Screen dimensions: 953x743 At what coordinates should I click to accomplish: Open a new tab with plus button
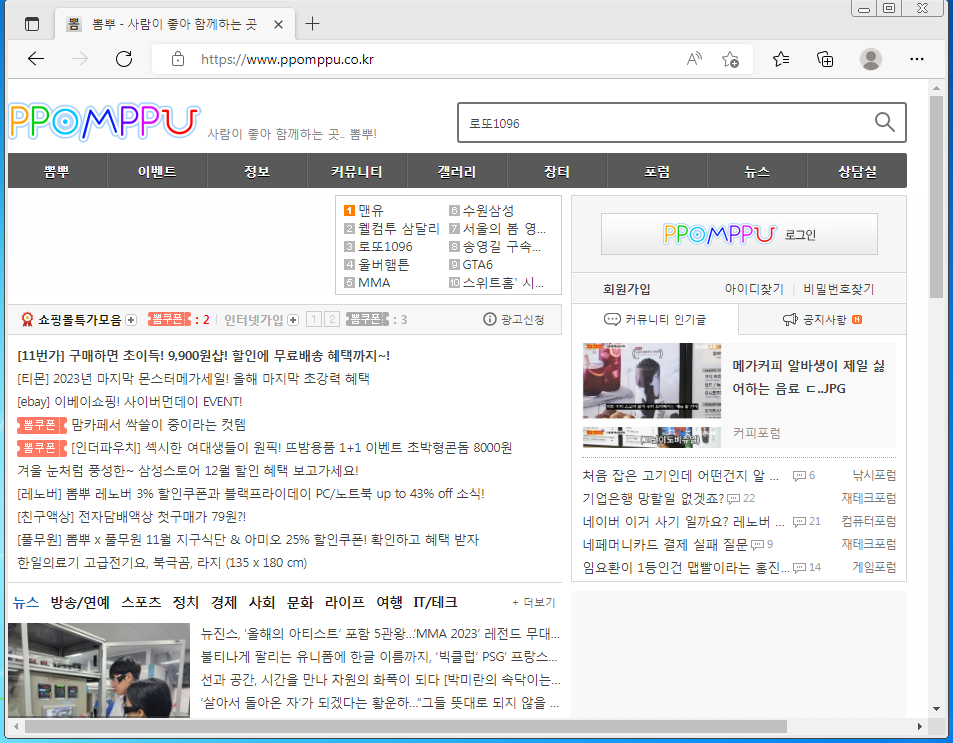click(x=312, y=24)
